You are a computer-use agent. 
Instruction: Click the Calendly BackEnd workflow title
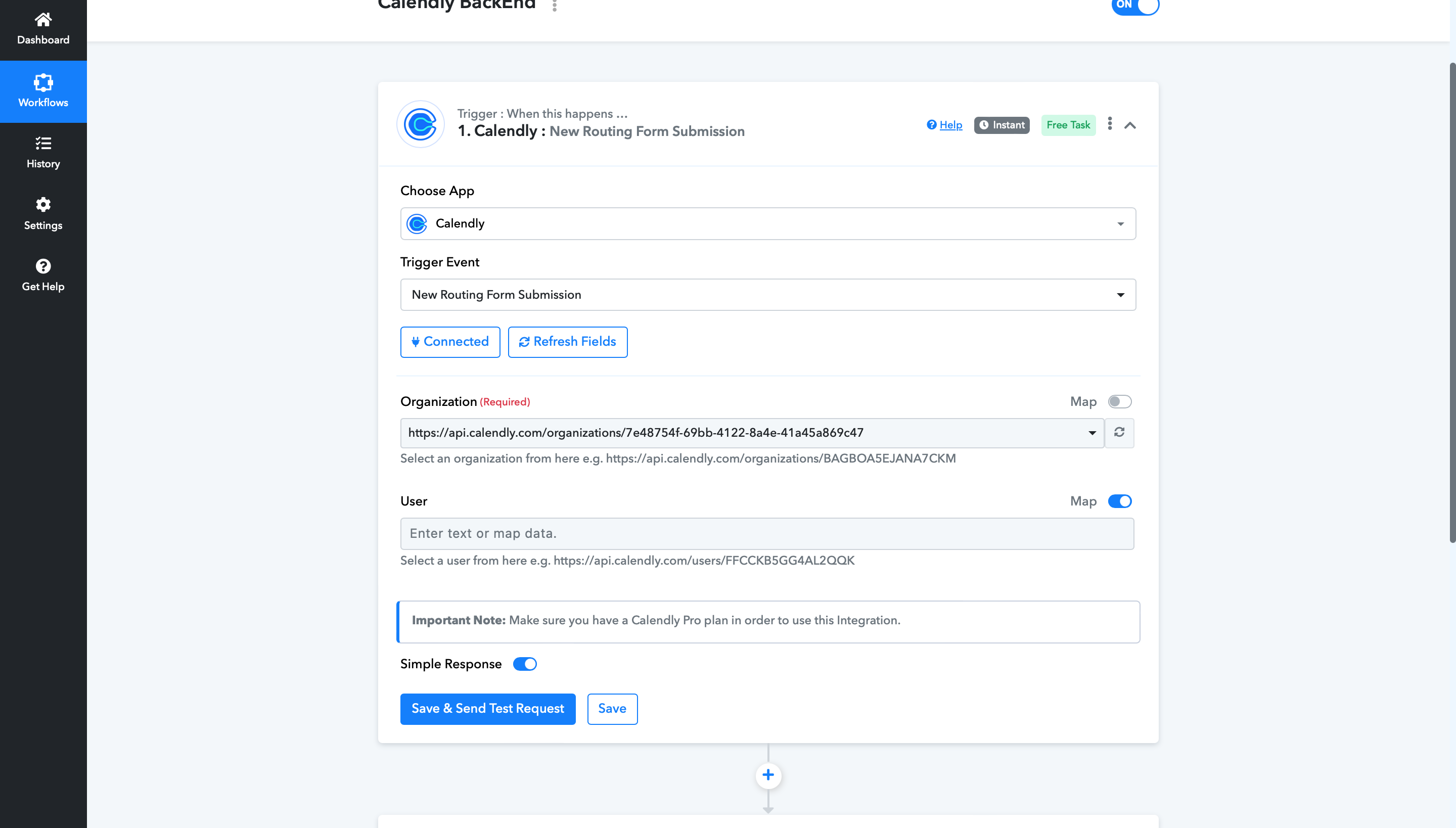tap(457, 6)
